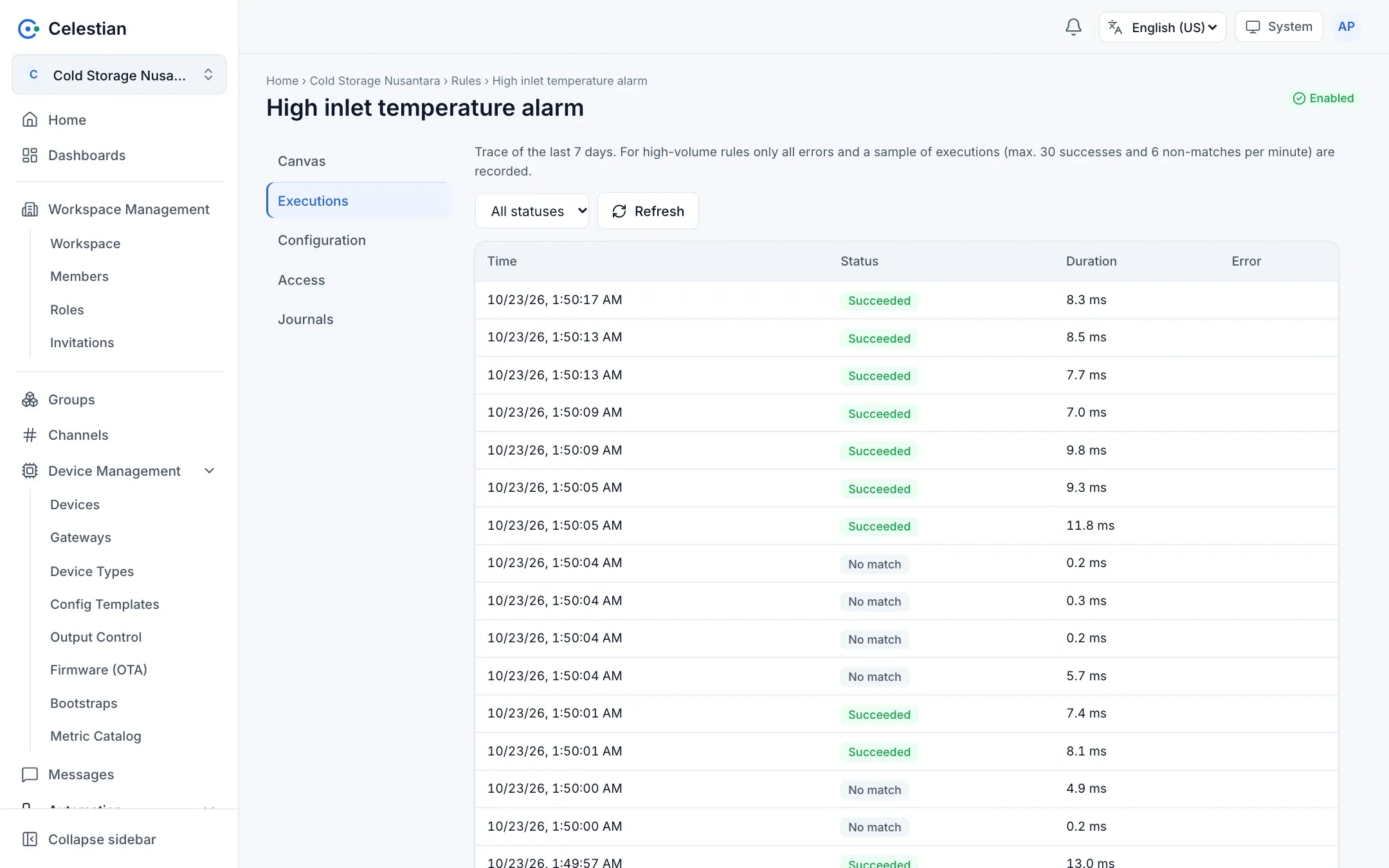1389x868 pixels.
Task: Click the System monitor icon
Action: 1253,27
